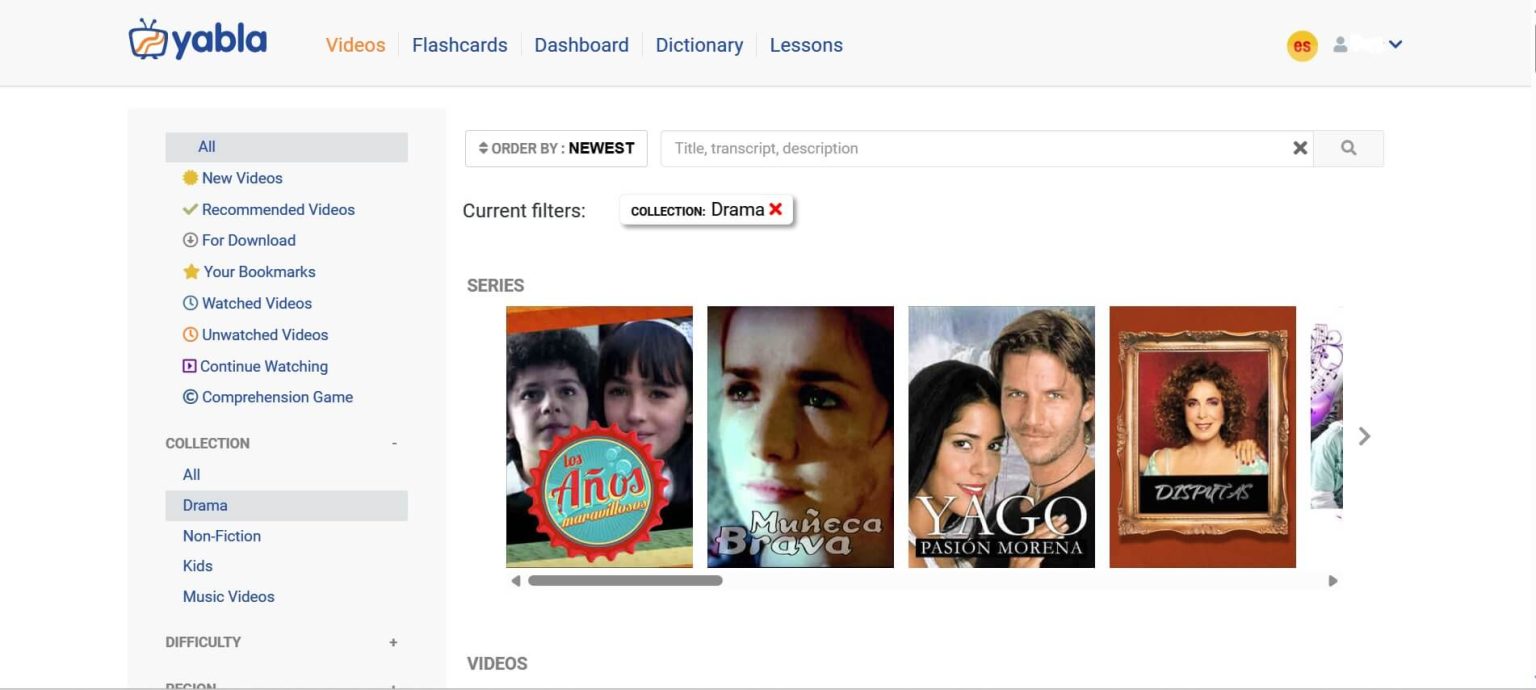Clear the search field with X icon
Viewport: 1536px width, 690px height.
(x=1299, y=148)
